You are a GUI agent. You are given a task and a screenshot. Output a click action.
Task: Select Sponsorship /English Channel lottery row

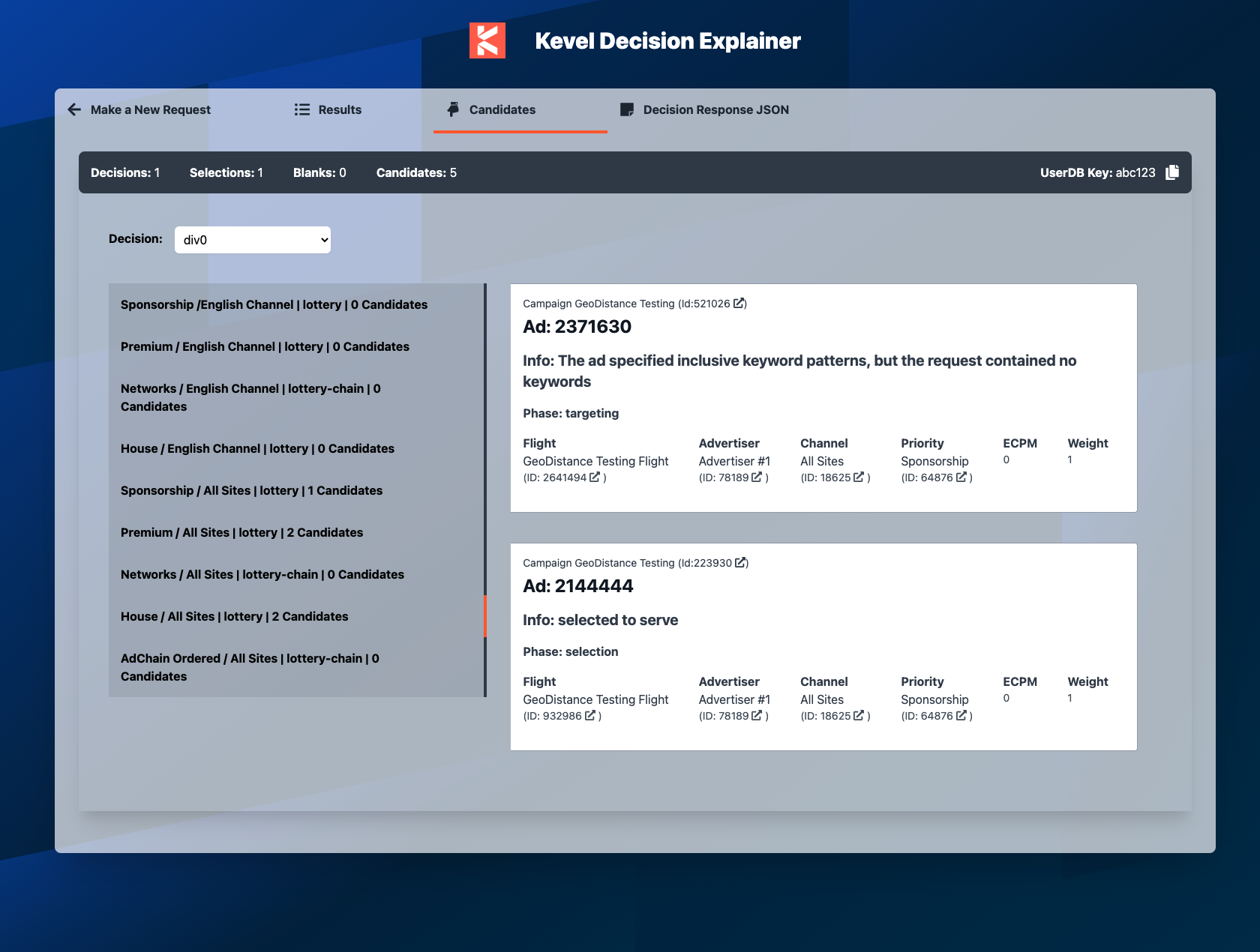pyautogui.click(x=296, y=304)
